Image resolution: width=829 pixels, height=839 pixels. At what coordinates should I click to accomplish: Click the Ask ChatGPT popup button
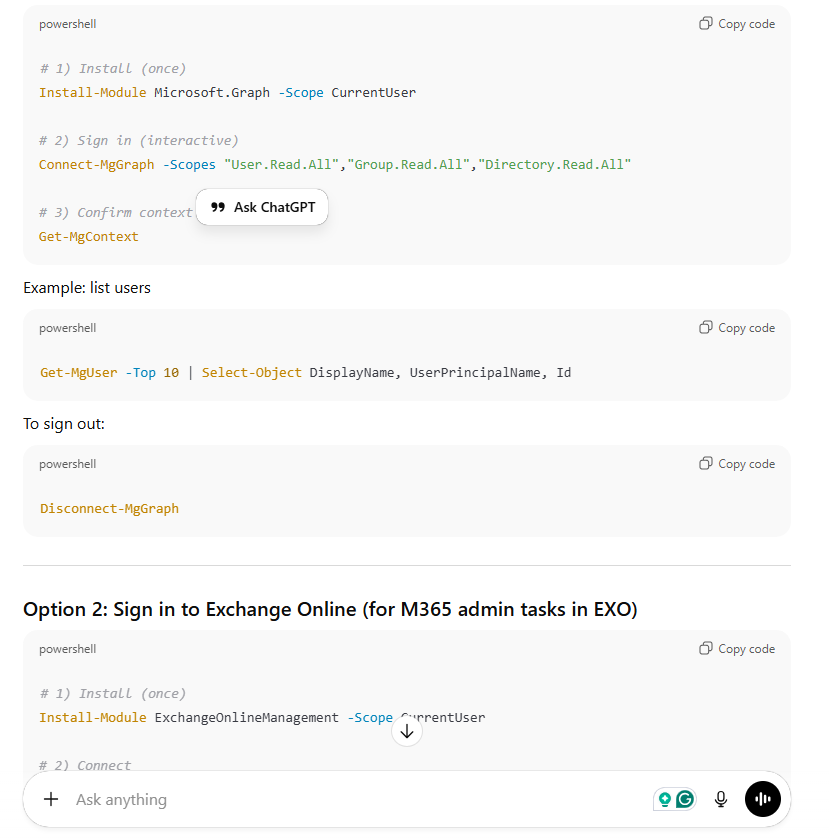pyautogui.click(x=262, y=207)
